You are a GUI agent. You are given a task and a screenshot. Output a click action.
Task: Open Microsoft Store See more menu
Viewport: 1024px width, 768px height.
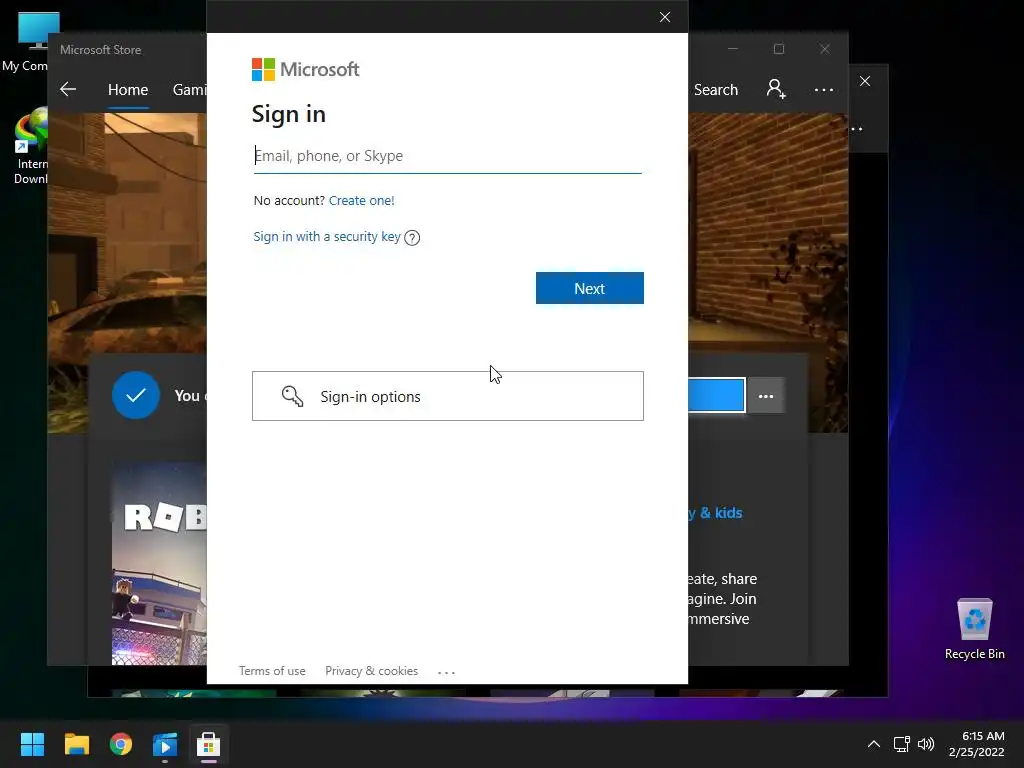coord(824,89)
